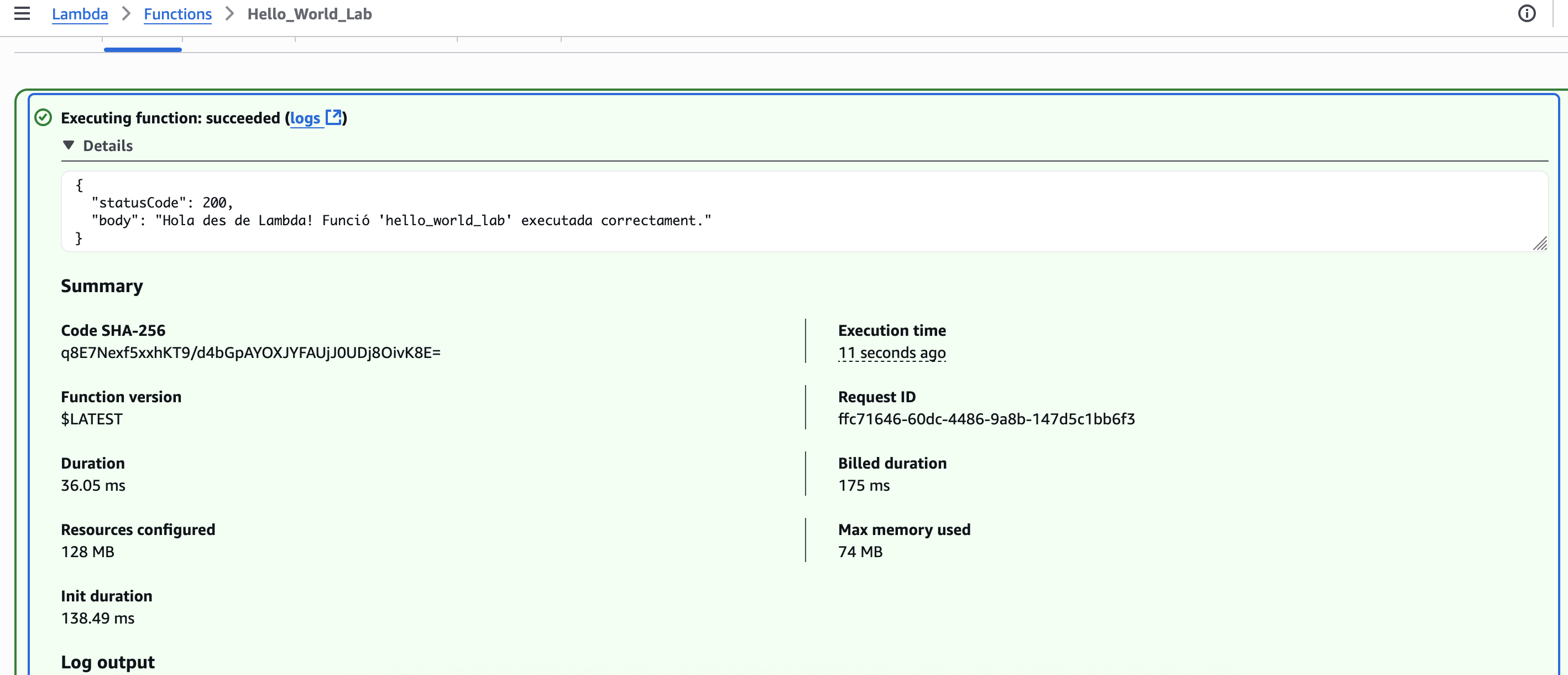Click the info icon at top right
Image resolution: width=1568 pixels, height=675 pixels.
(1526, 13)
